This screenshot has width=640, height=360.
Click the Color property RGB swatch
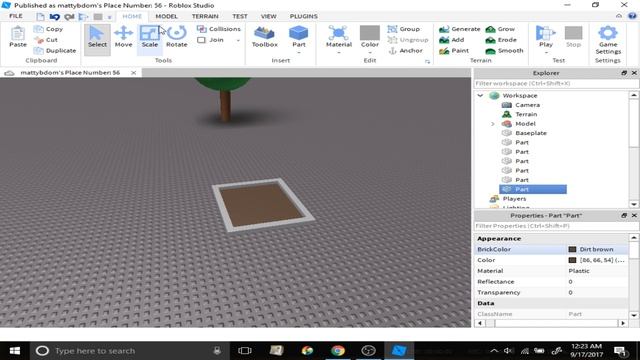(x=572, y=260)
